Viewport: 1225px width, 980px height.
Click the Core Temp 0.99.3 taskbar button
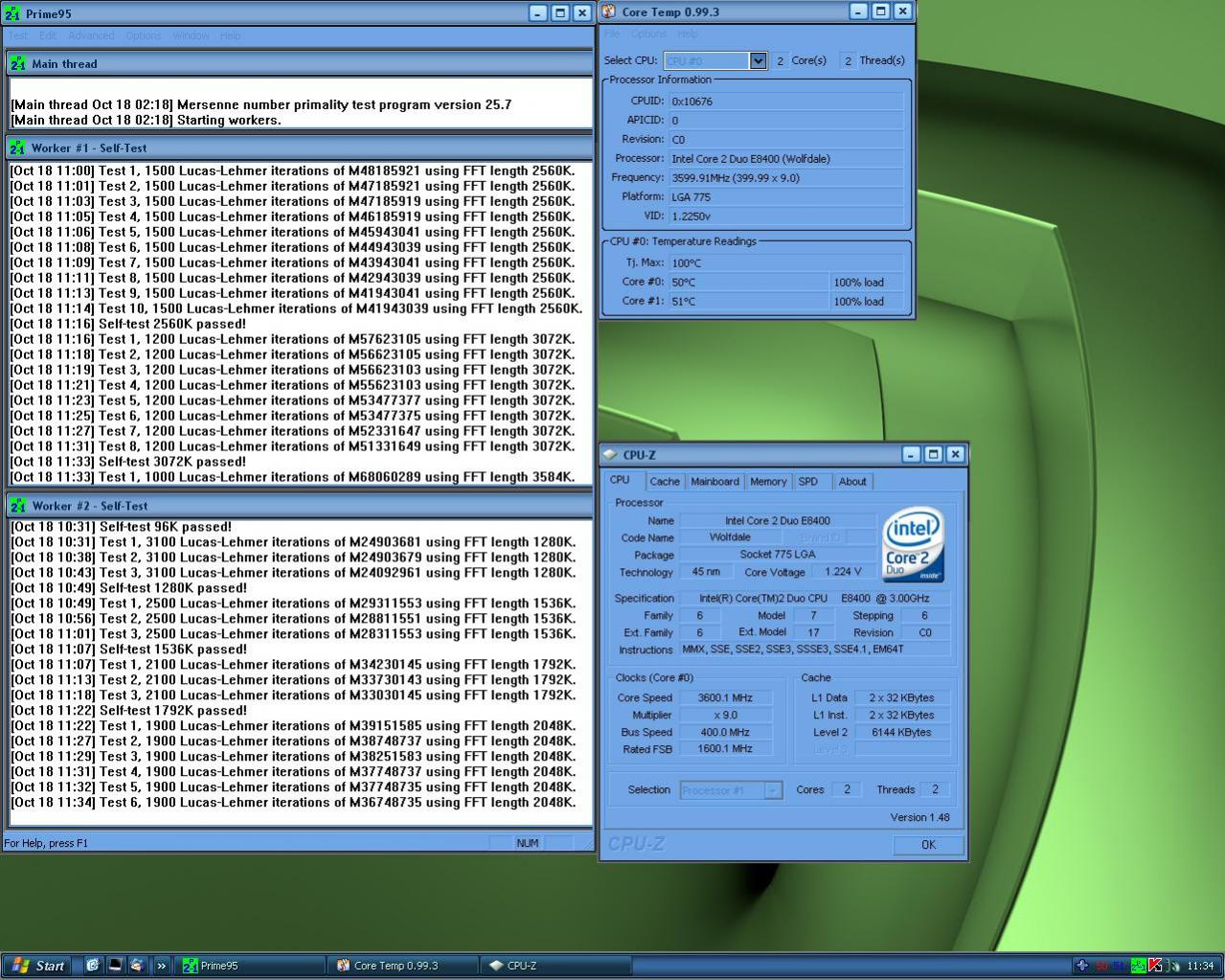coord(403,966)
